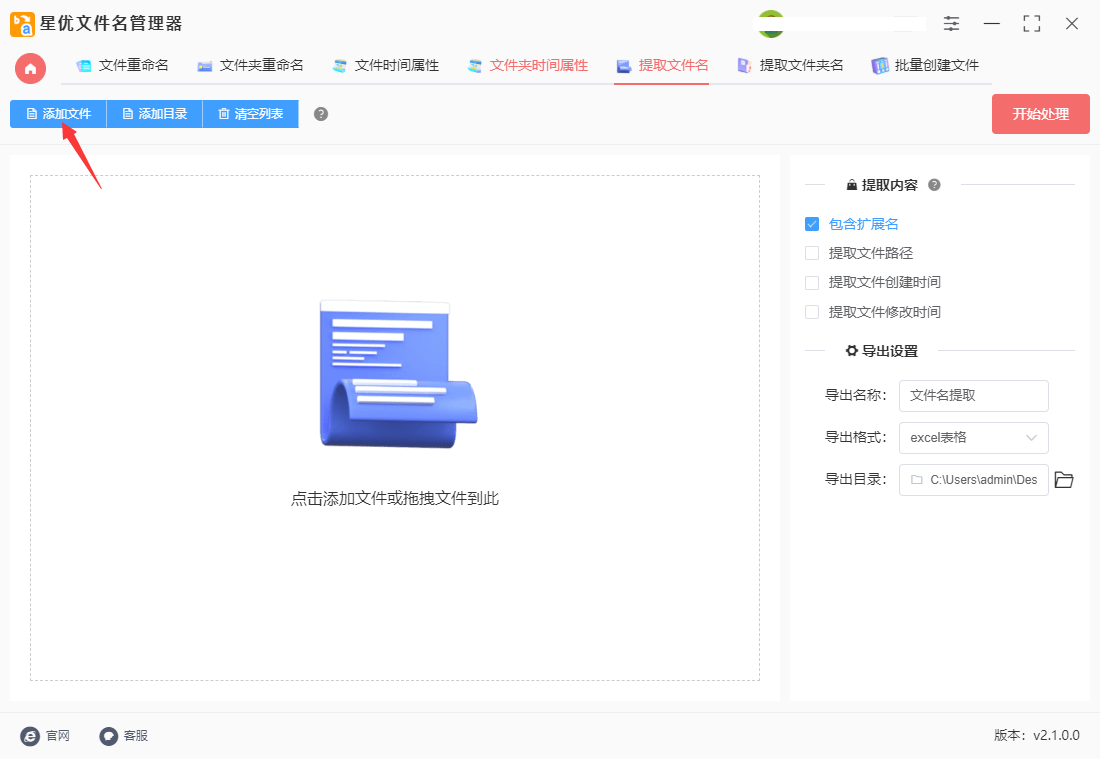Viewport: 1100px width, 760px height.
Task: Open help icon beside 提取内容
Action: point(934,185)
